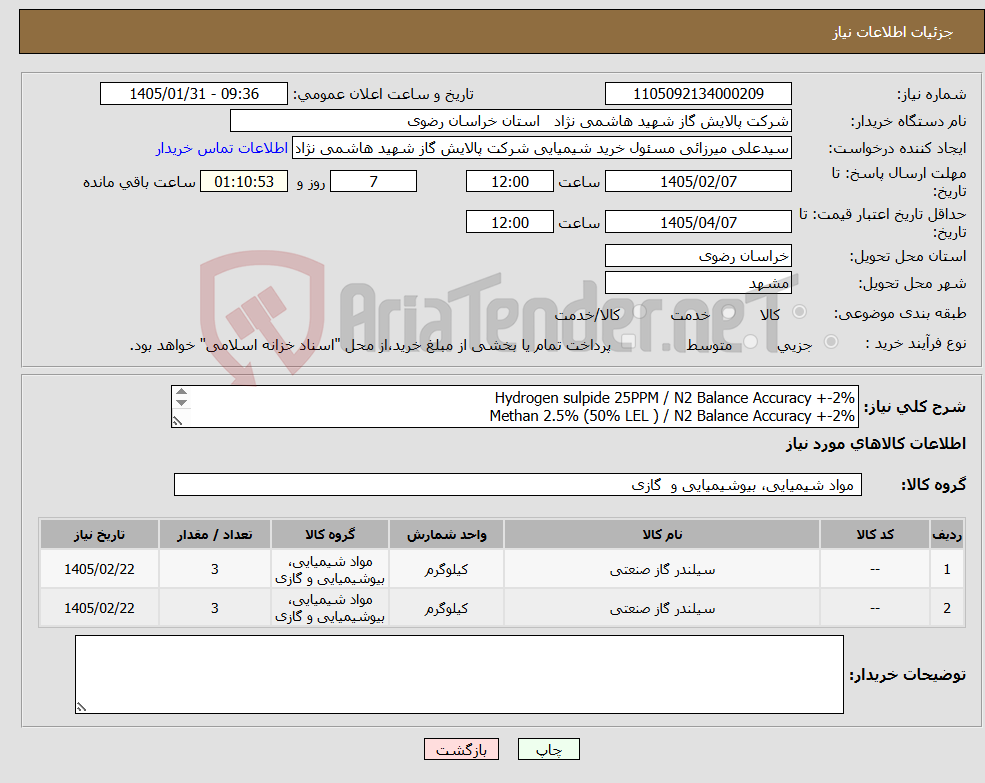Click row 1 item name سیلندر گاز صنعتی
This screenshot has width=985, height=783.
[x=661, y=569]
